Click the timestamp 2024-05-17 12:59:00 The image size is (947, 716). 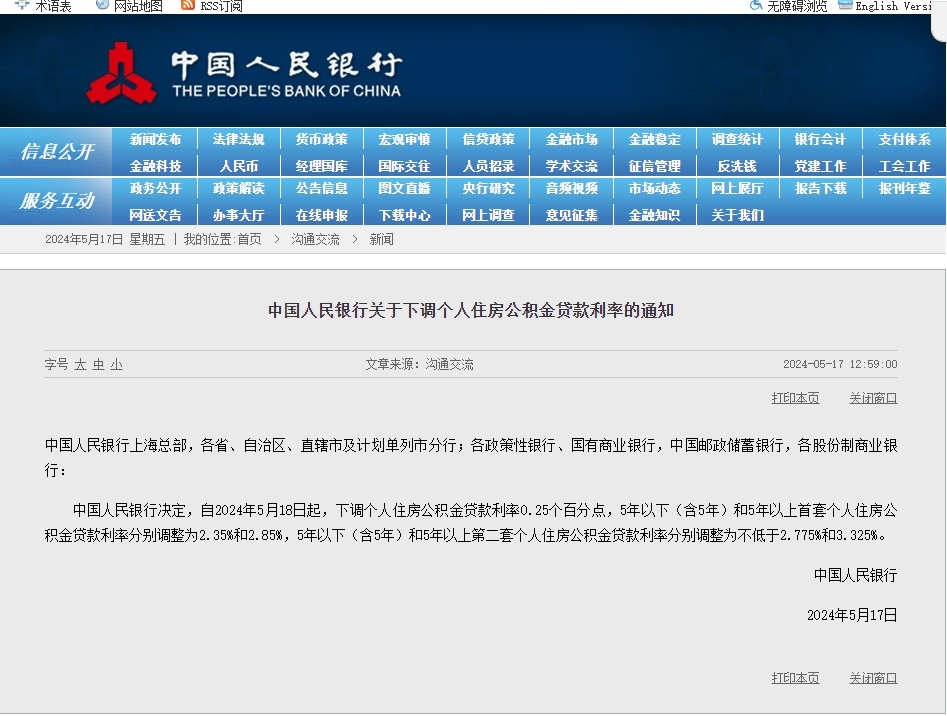840,365
